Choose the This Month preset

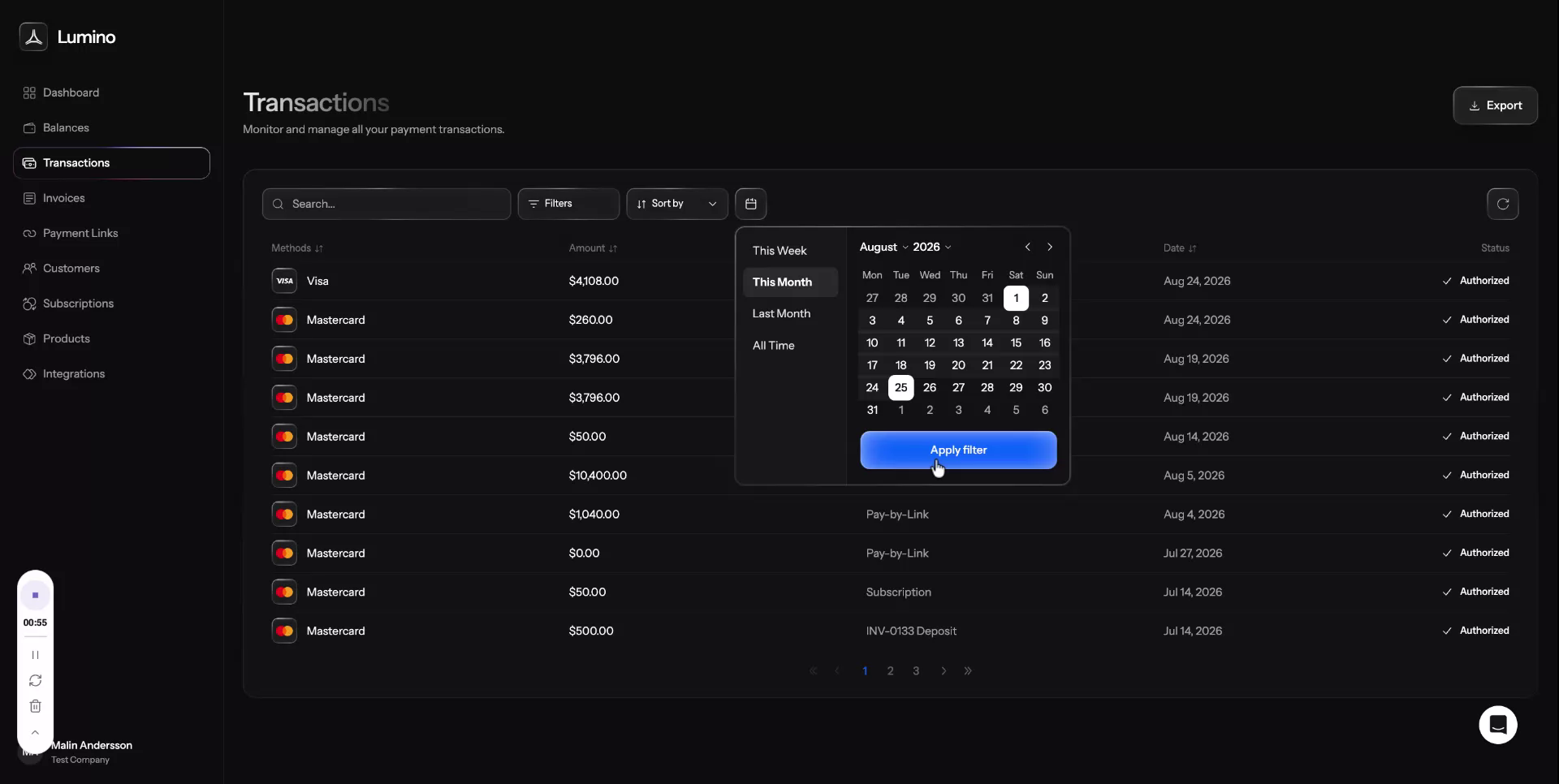click(x=790, y=282)
